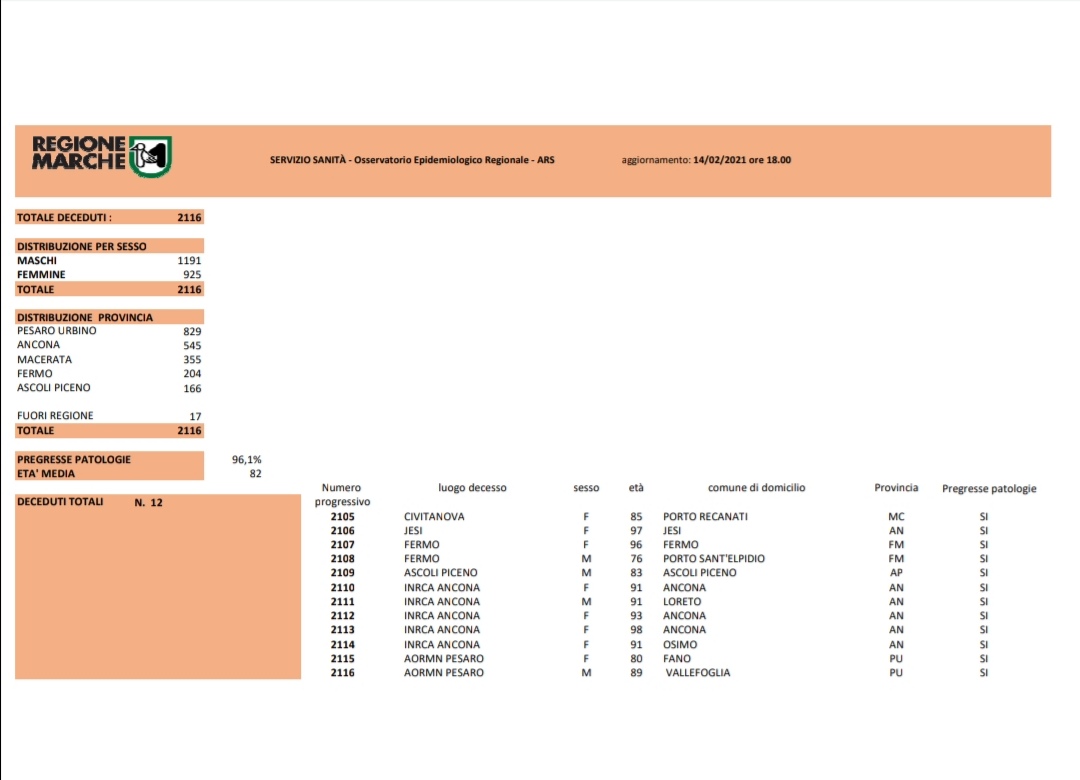Select progressive number 2113
This screenshot has width=1080, height=780.
point(342,630)
